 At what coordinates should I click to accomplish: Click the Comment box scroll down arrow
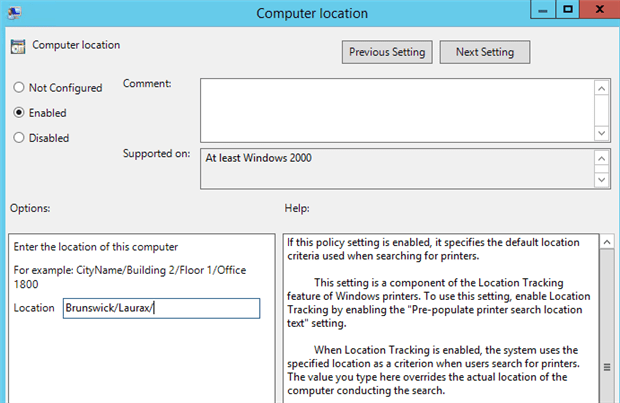click(x=601, y=132)
